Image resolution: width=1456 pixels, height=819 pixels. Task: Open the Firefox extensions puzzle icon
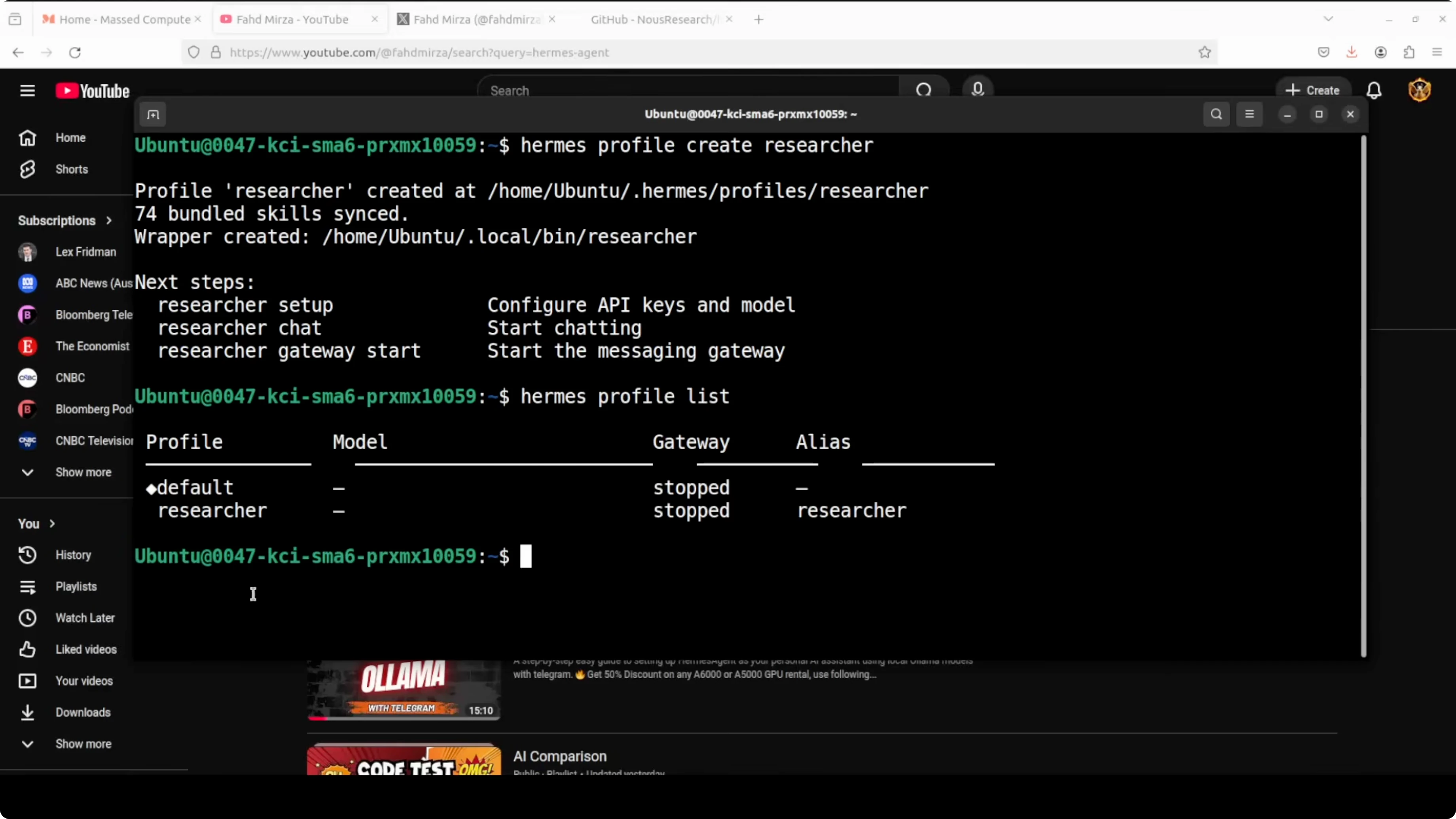point(1409,53)
